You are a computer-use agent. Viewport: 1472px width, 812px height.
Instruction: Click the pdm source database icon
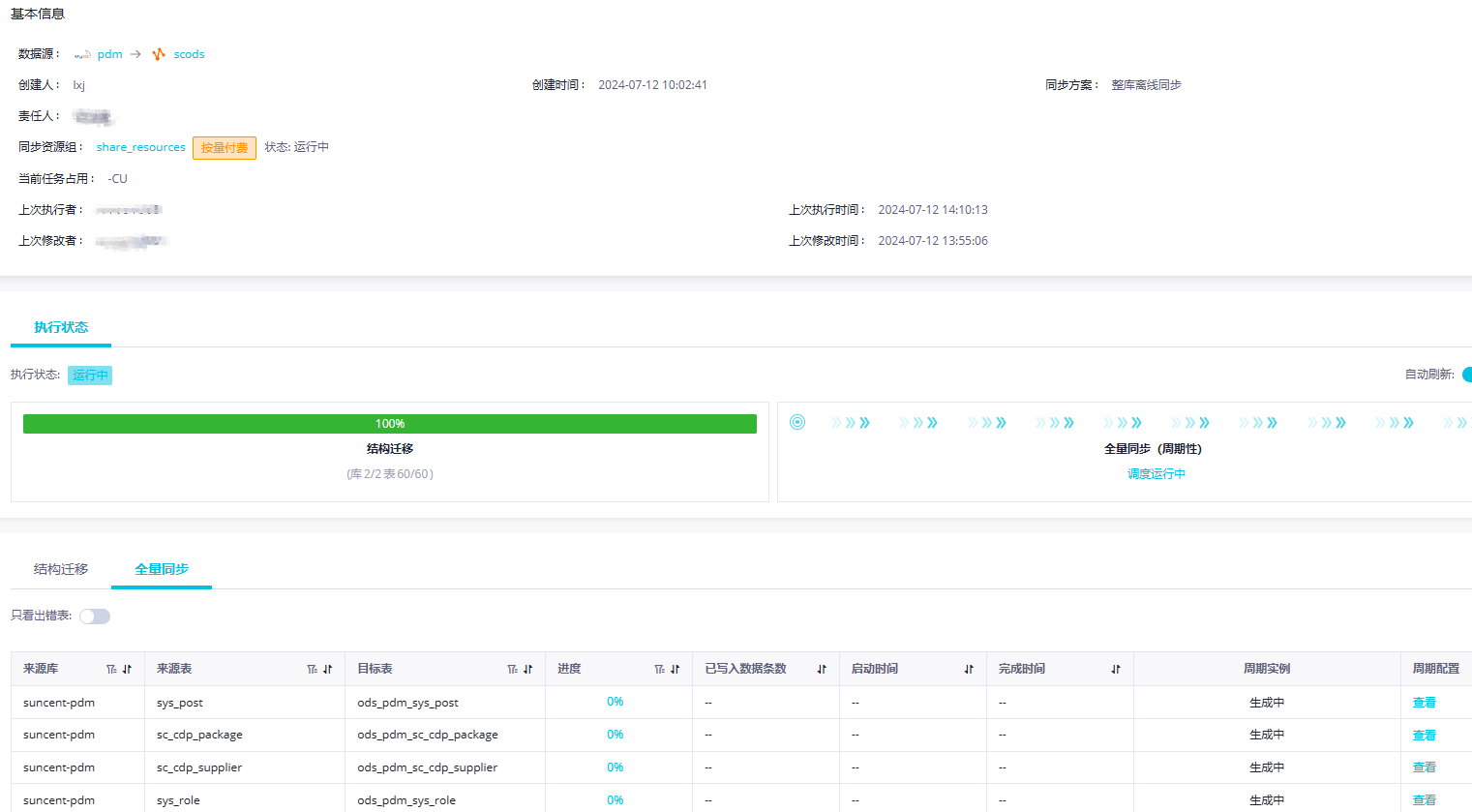[x=82, y=54]
